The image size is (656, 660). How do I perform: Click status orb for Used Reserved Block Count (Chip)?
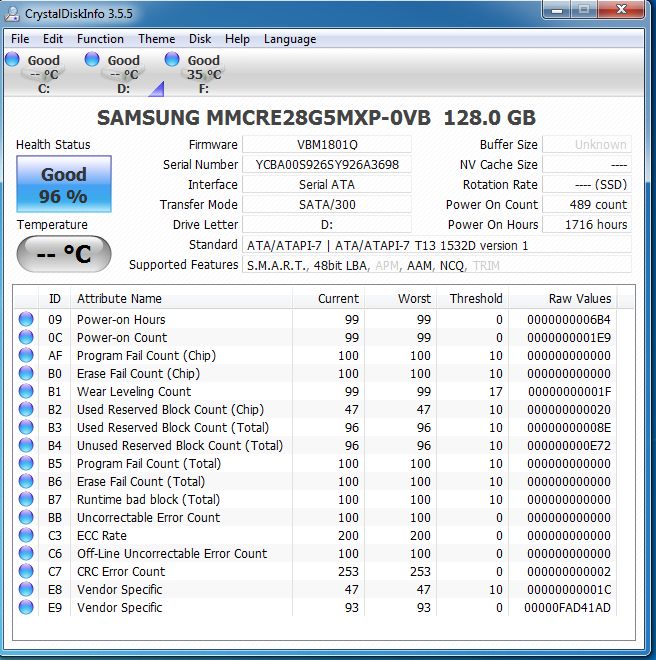click(x=26, y=409)
